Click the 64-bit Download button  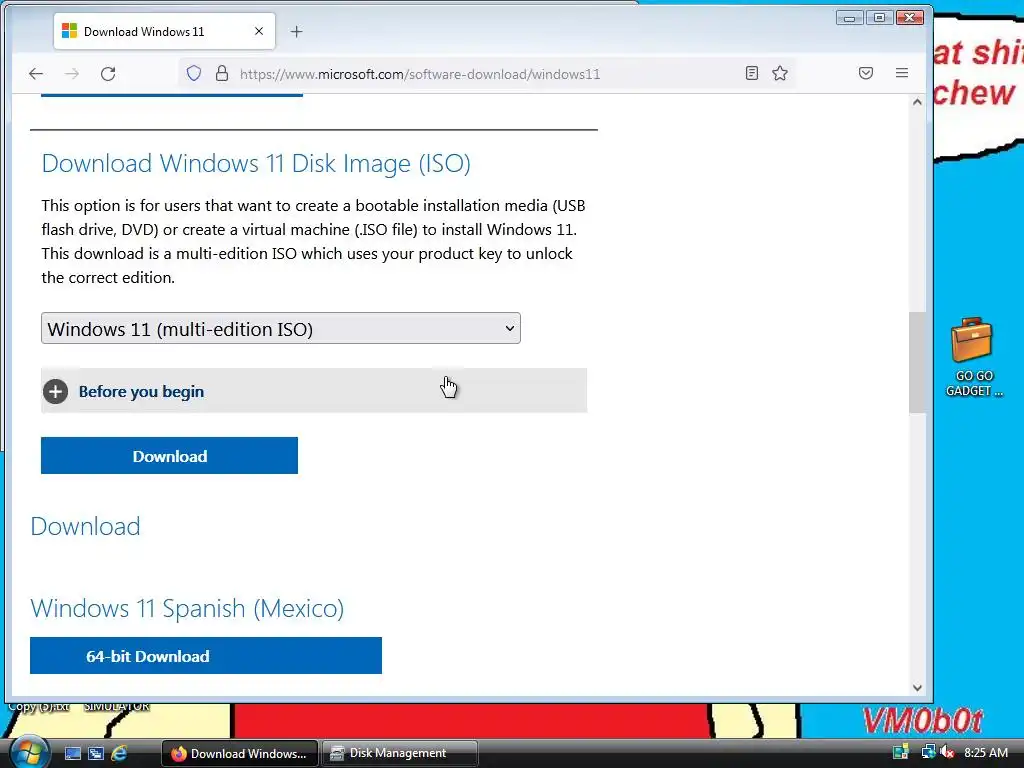coord(206,656)
